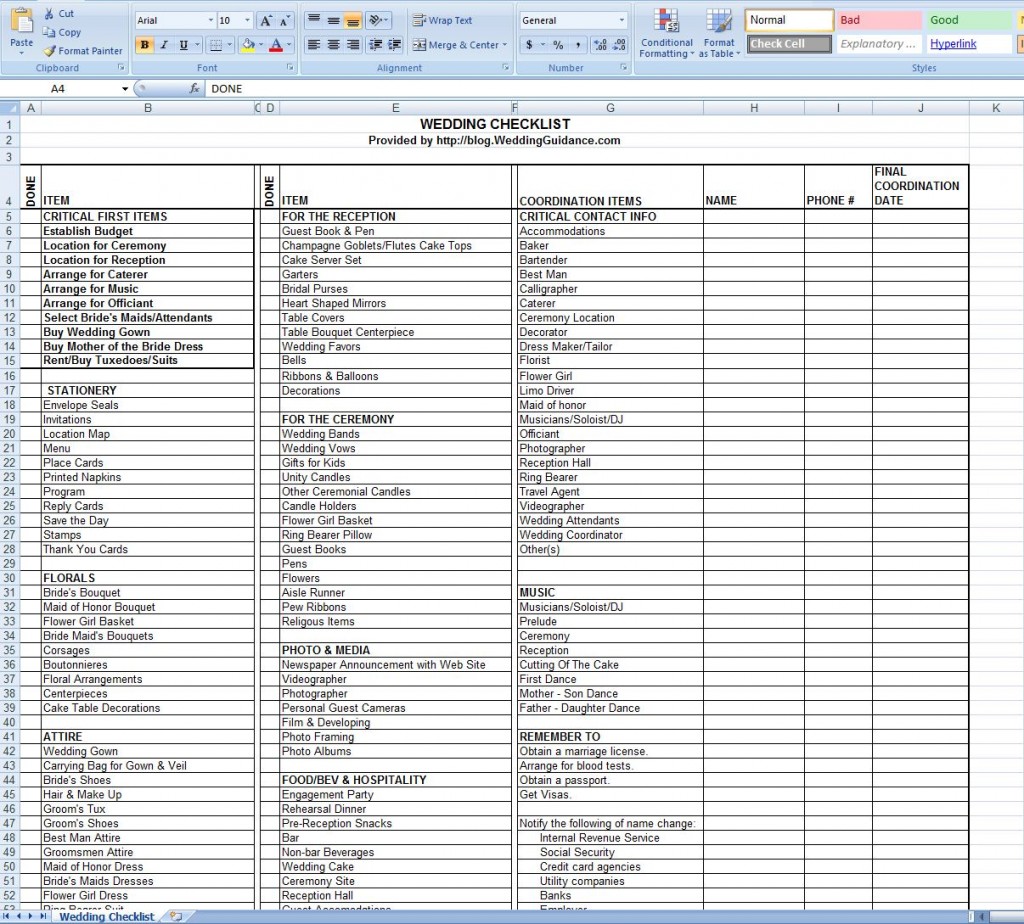The height and width of the screenshot is (924, 1024).
Task: Open the Format Painter tool
Action: click(83, 51)
